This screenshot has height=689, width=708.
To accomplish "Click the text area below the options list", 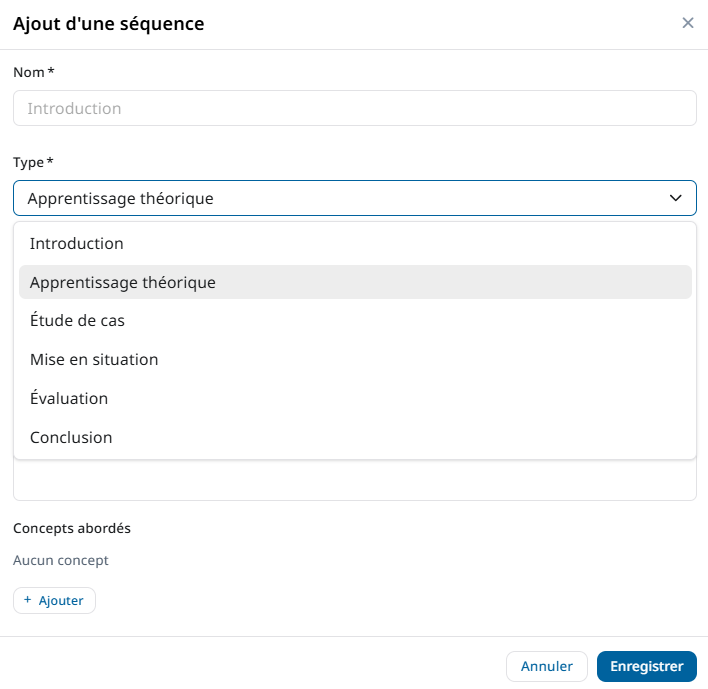I will click(355, 481).
